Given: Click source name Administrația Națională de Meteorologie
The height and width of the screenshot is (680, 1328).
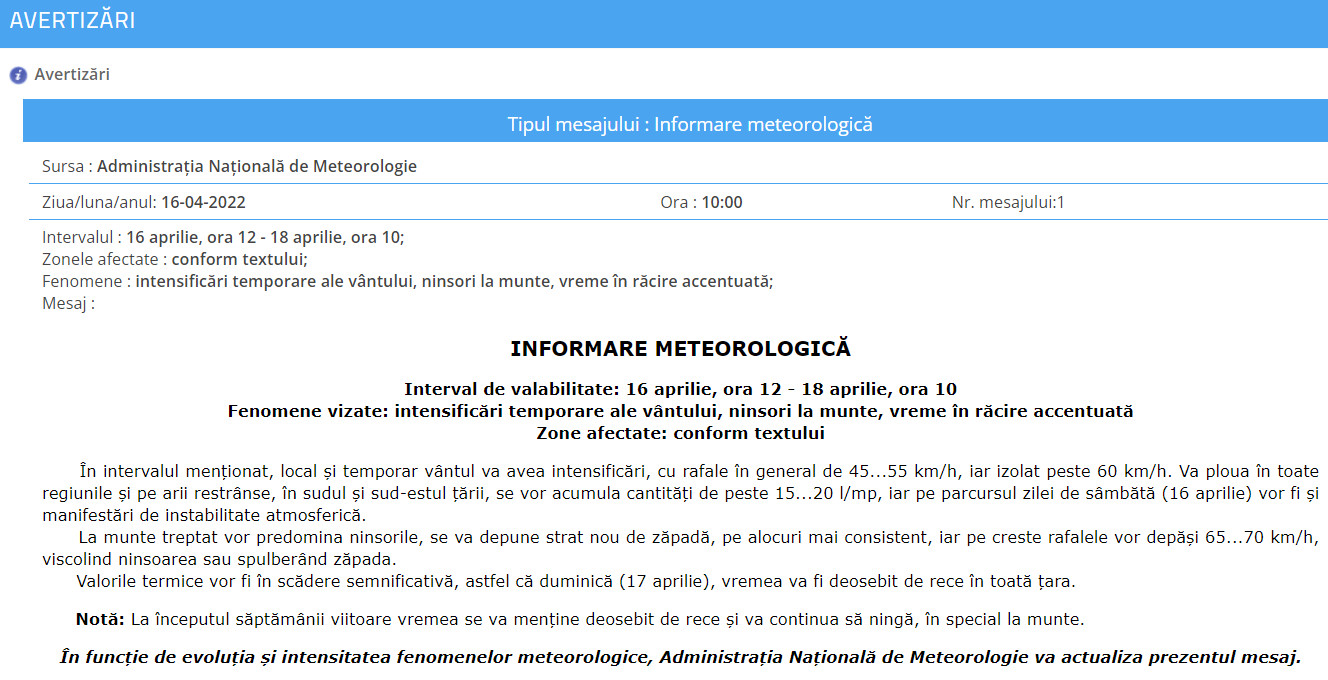Looking at the screenshot, I should click(256, 167).
